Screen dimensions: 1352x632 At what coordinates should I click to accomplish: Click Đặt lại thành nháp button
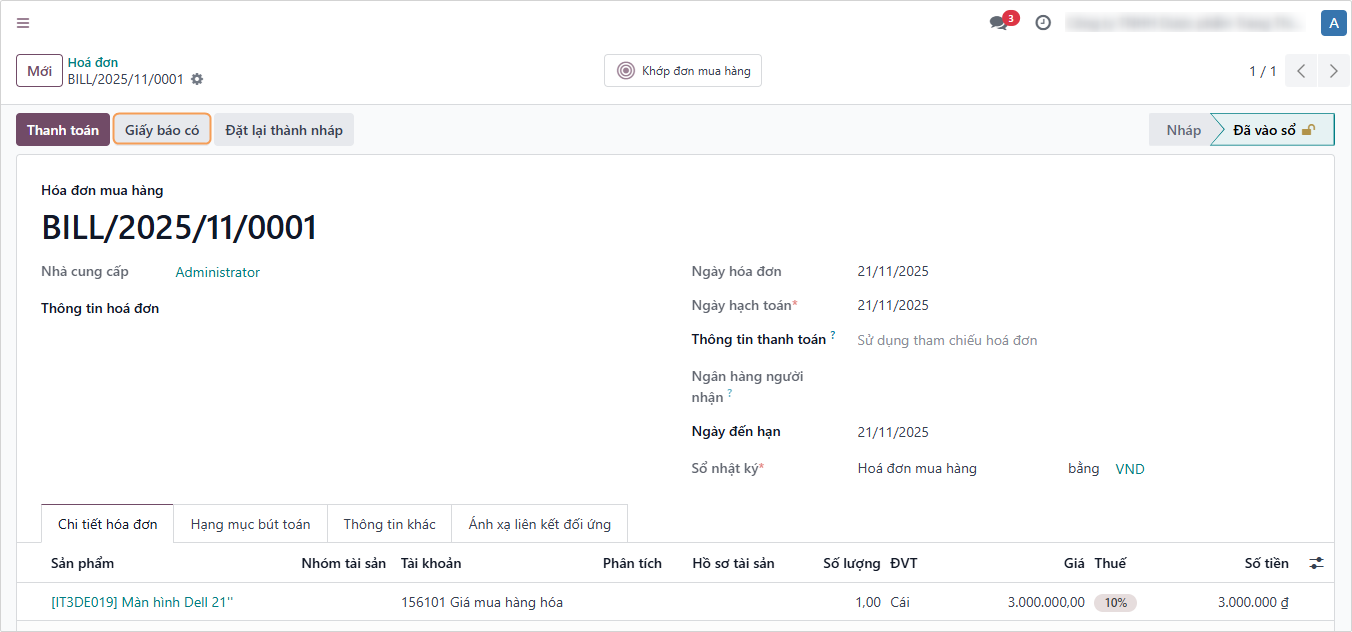pyautogui.click(x=284, y=130)
